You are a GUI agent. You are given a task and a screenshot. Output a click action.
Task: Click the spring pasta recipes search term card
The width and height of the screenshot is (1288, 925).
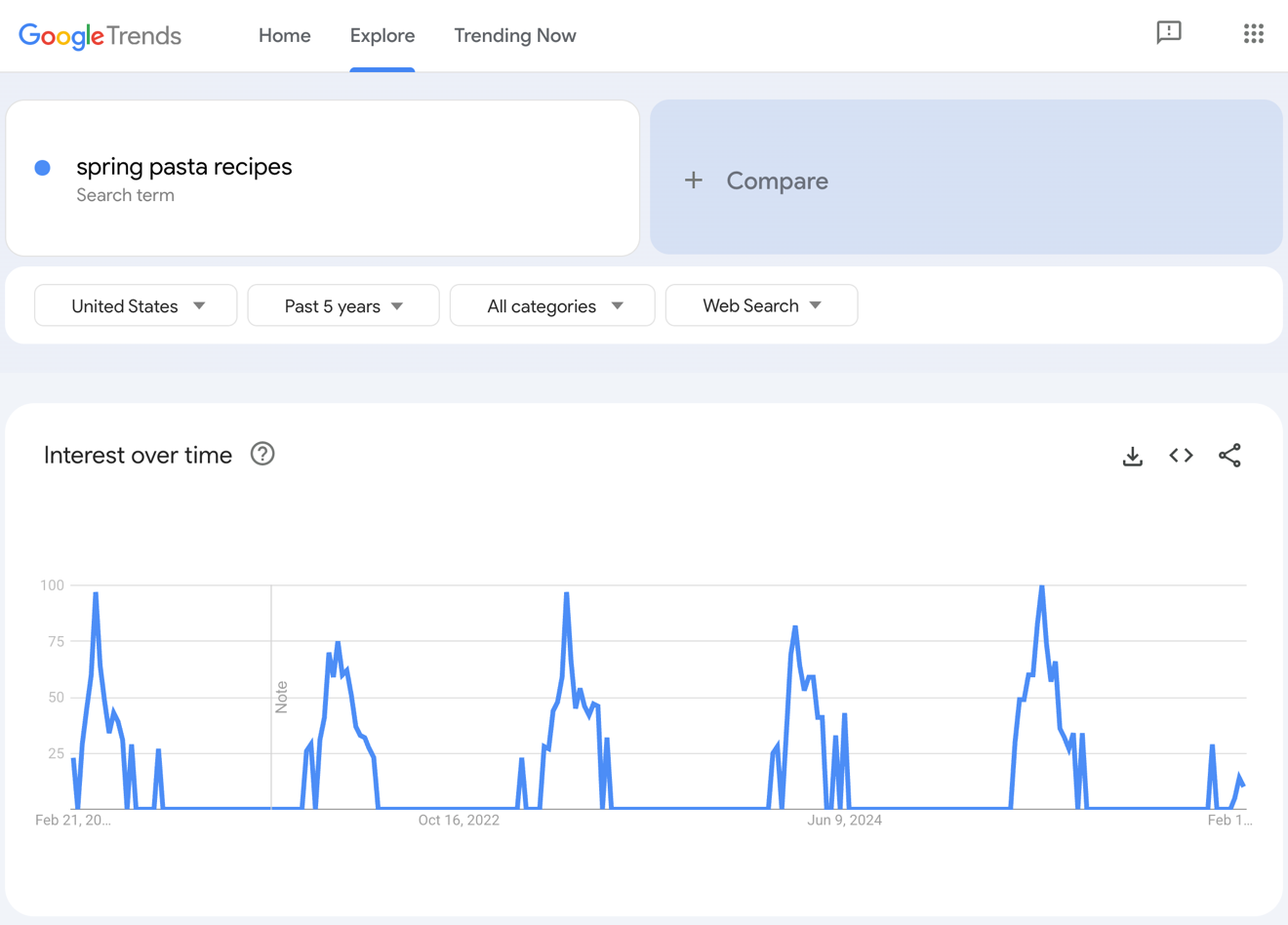coord(183,167)
